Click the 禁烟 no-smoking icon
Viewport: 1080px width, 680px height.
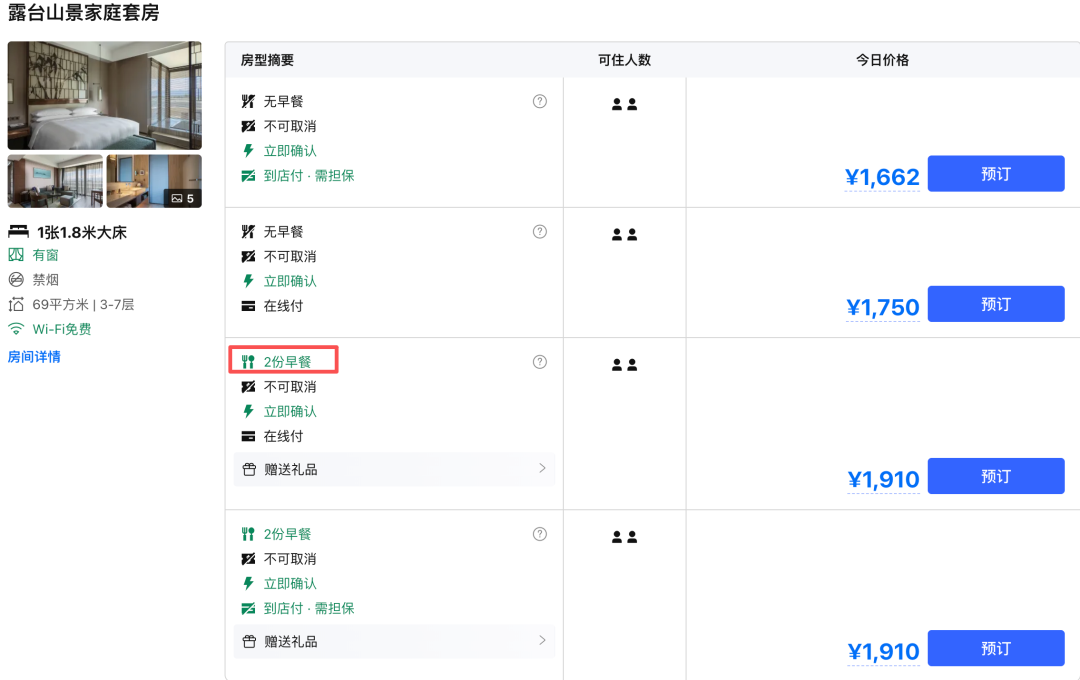(x=16, y=280)
